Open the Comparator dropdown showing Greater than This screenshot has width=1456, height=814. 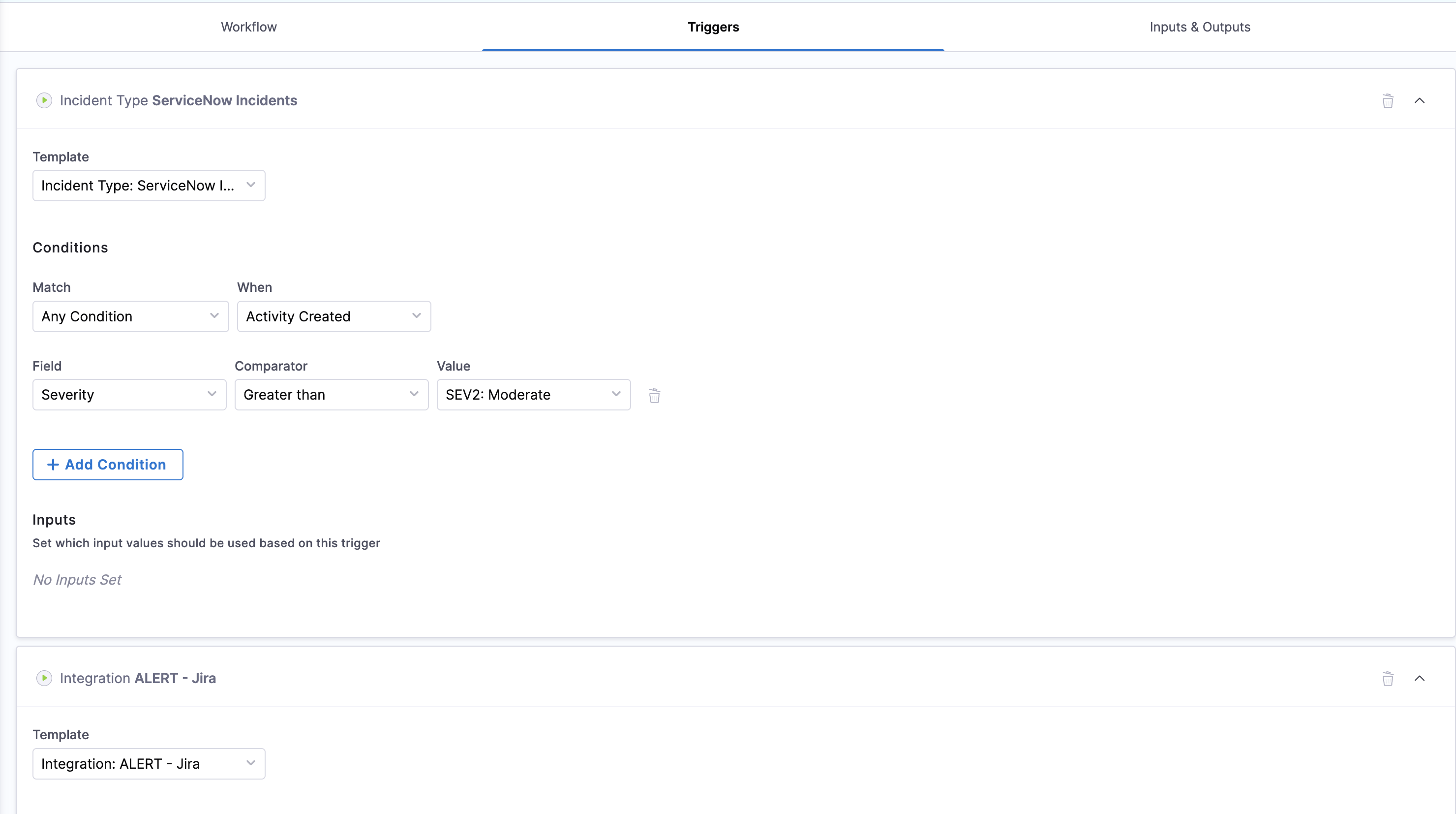coord(331,395)
